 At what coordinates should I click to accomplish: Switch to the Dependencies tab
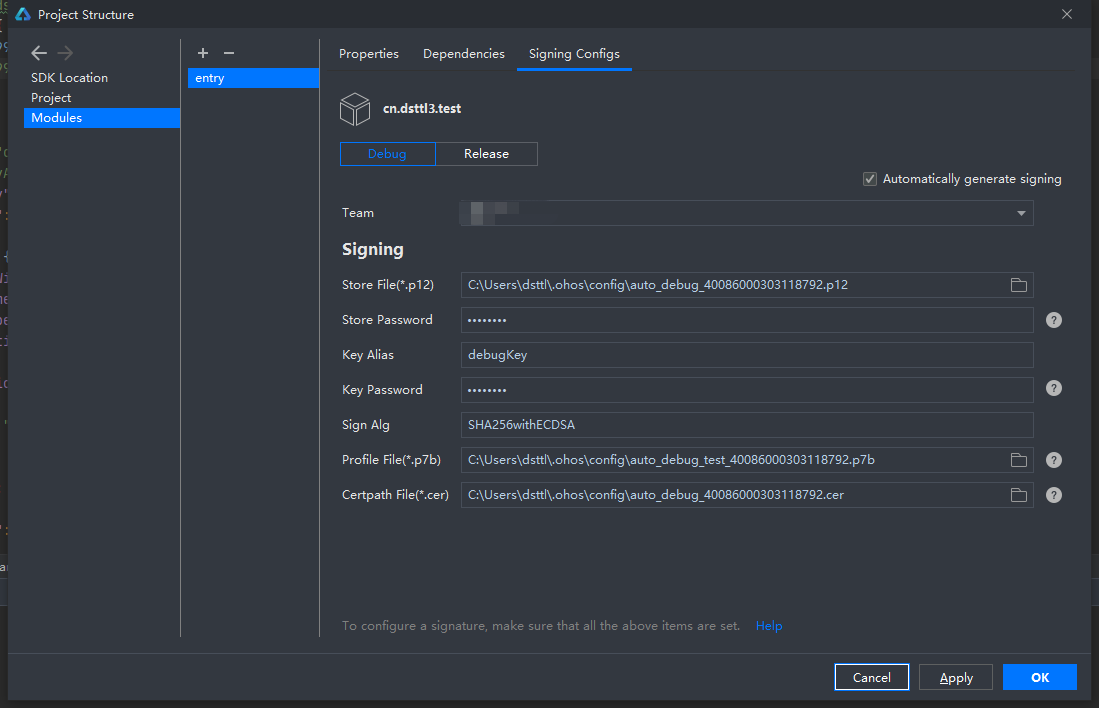click(x=463, y=54)
